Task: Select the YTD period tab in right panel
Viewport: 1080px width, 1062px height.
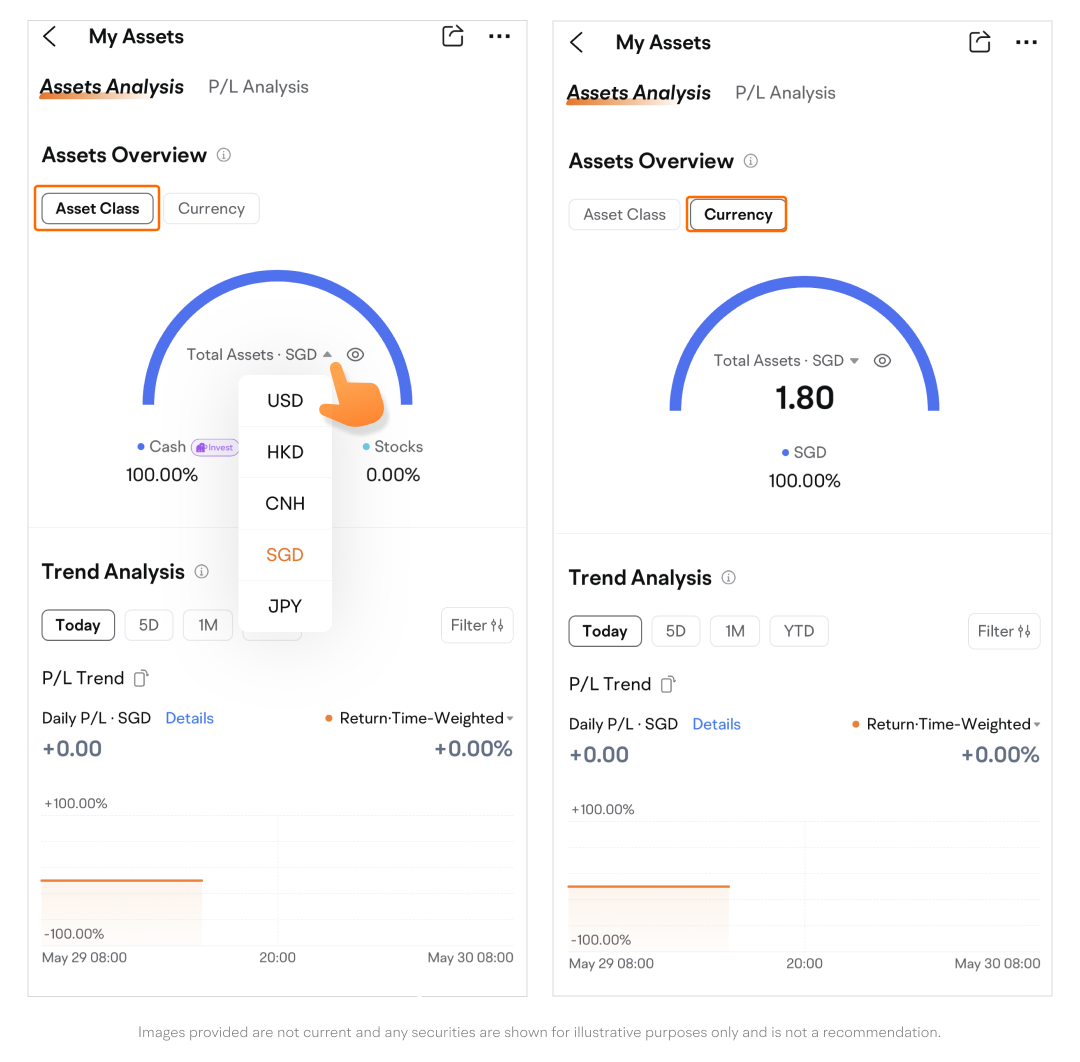Action: [x=799, y=631]
